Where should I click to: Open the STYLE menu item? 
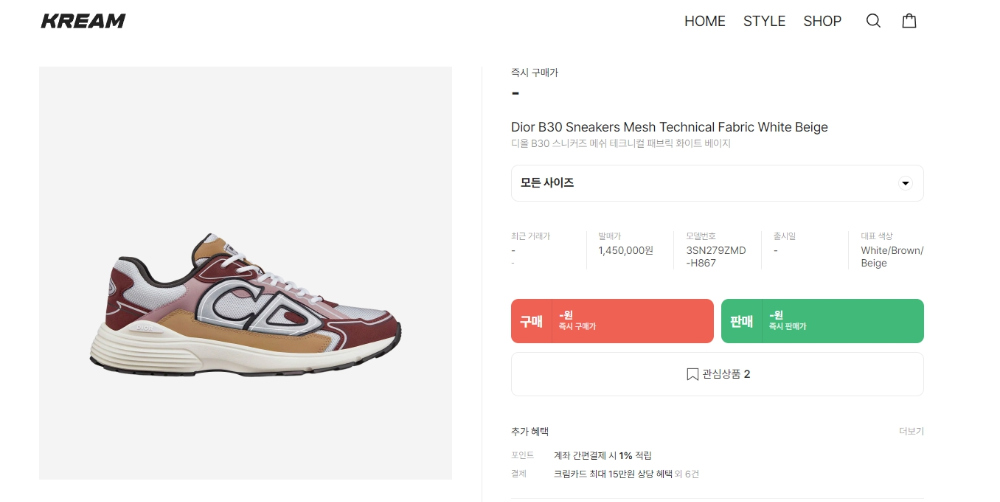[764, 21]
